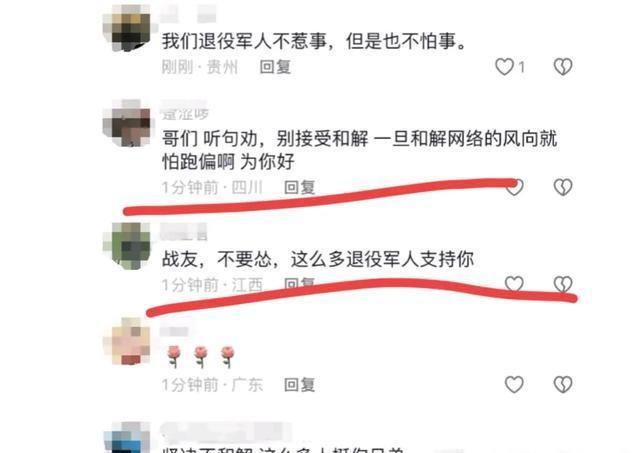
Task: Dislike the Jiangxi 战友 comment
Action: [563, 284]
